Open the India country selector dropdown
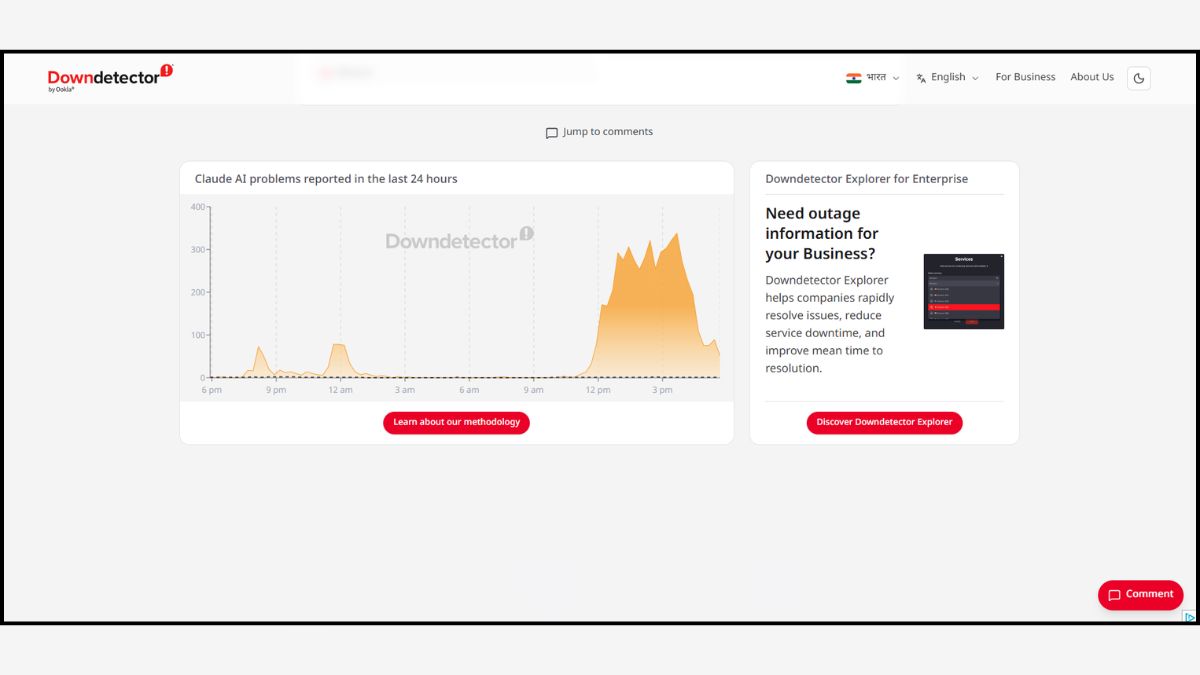This screenshot has height=675, width=1200. tap(872, 77)
